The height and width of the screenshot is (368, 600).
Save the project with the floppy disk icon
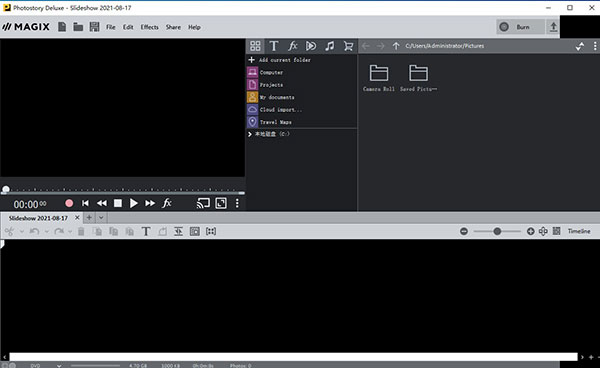pyautogui.click(x=94, y=27)
